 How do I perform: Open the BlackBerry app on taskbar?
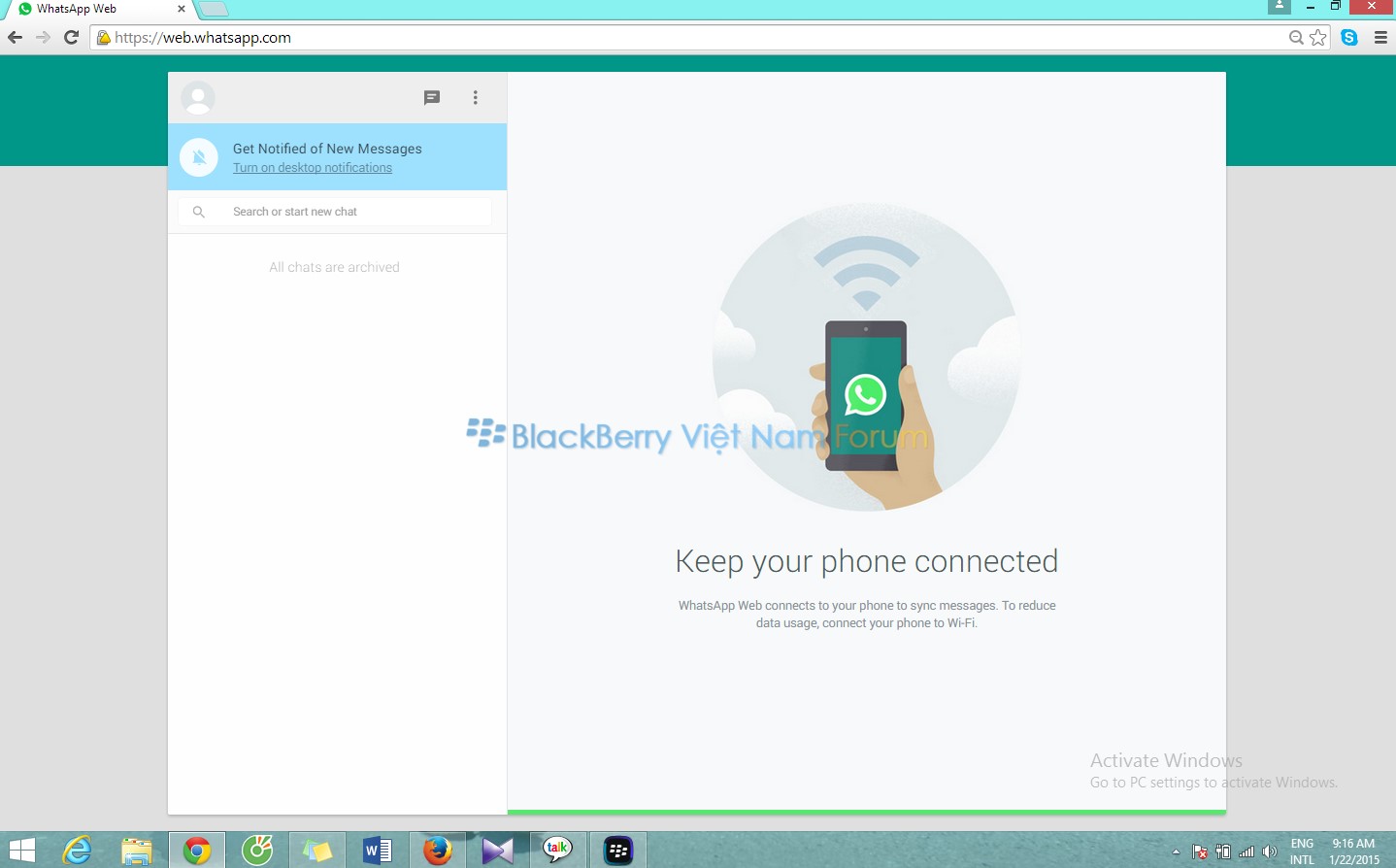tap(618, 851)
